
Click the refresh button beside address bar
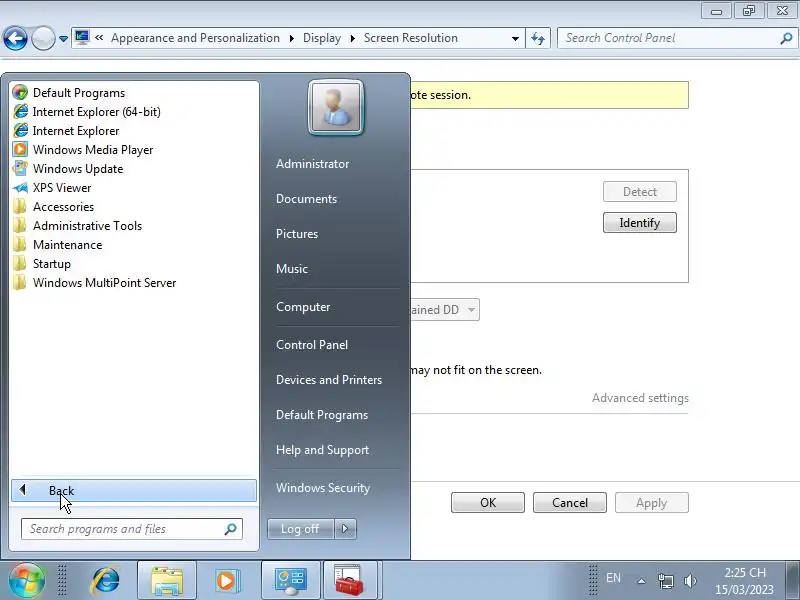pyautogui.click(x=538, y=38)
